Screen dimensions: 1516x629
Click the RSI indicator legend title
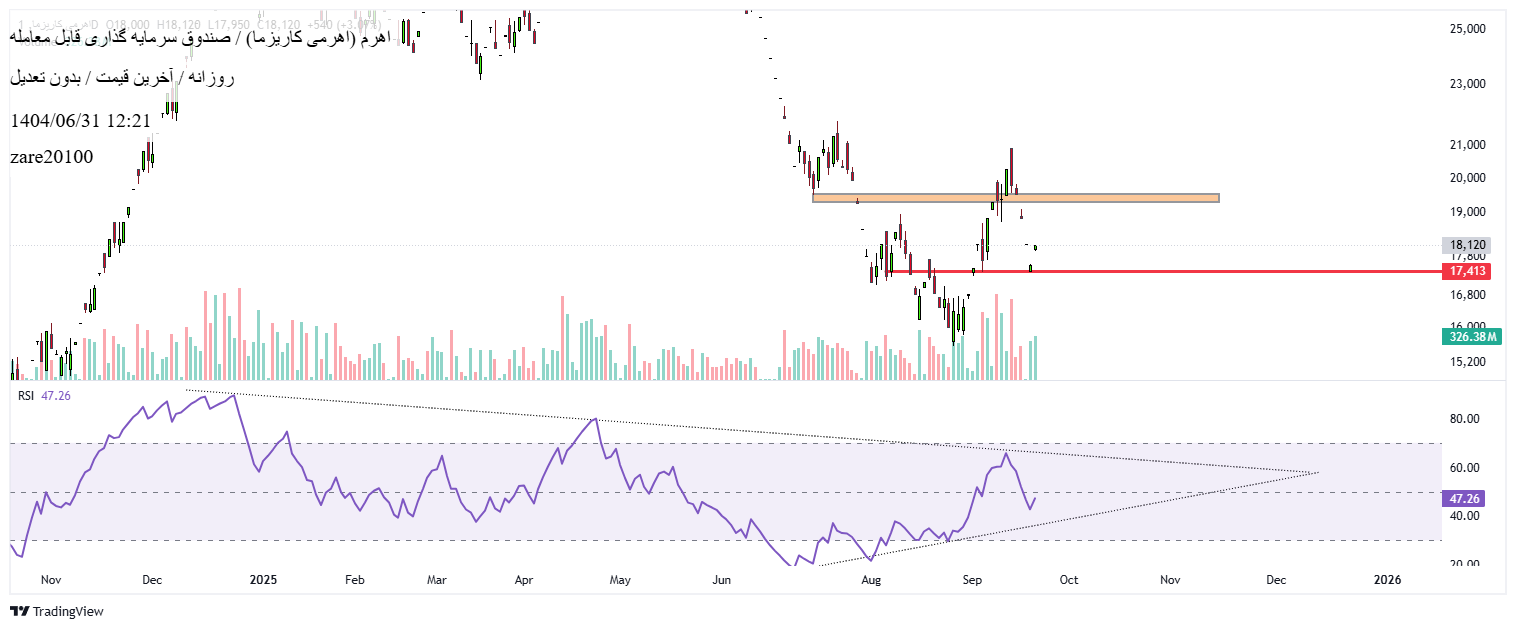[26, 396]
